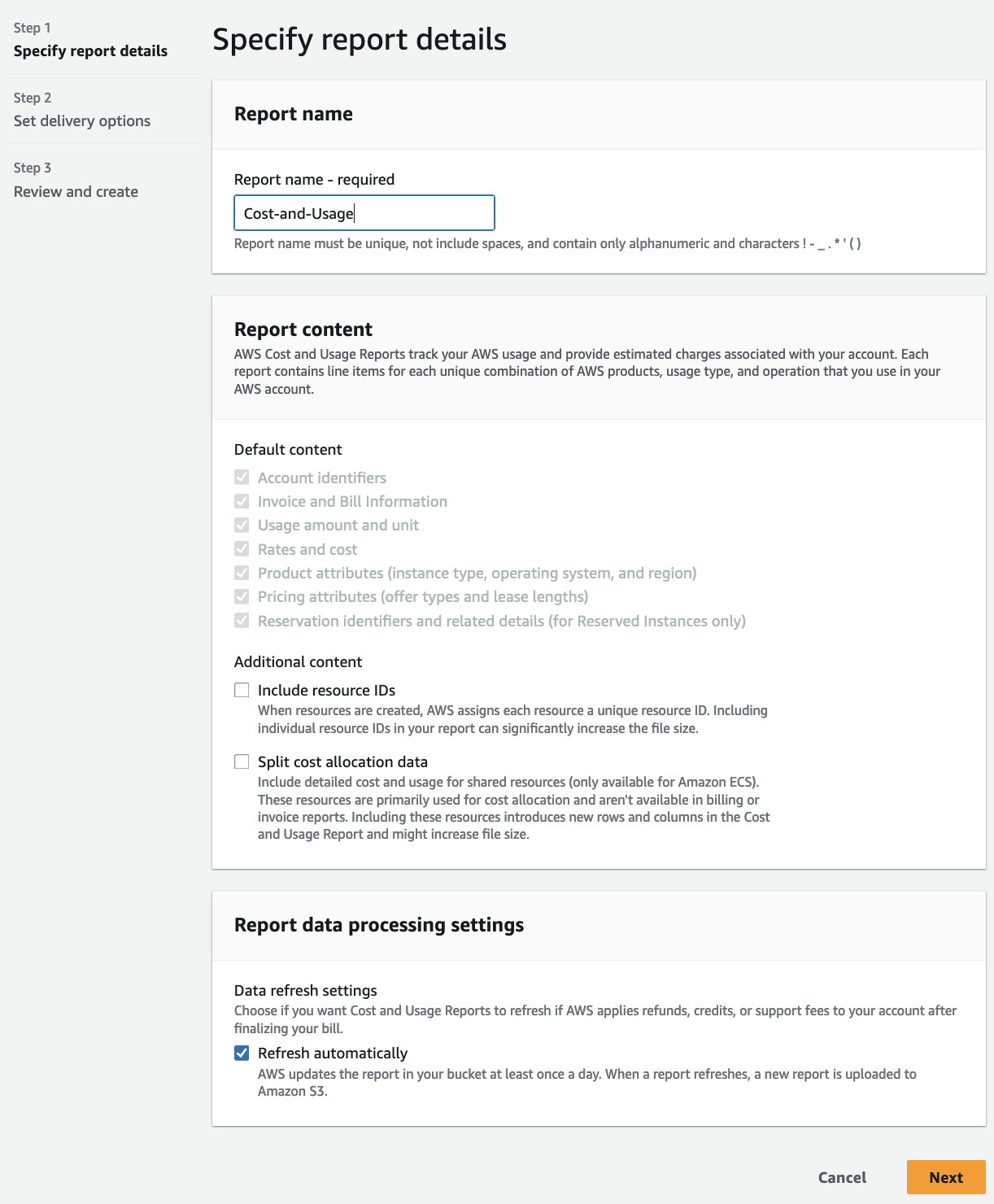Click the Report name input field
Screen dimensions: 994x1204
[x=364, y=212]
